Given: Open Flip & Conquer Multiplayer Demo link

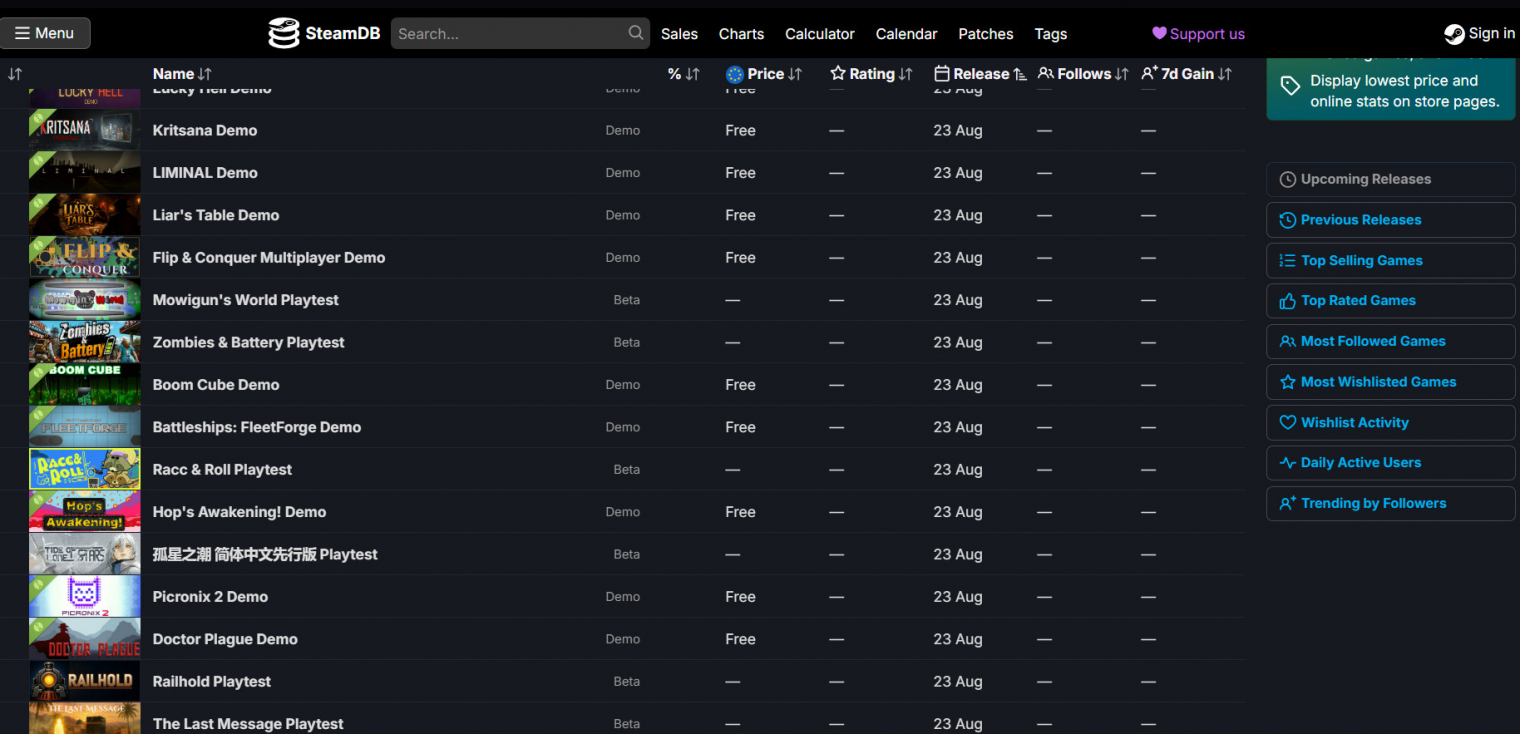Looking at the screenshot, I should tap(269, 258).
